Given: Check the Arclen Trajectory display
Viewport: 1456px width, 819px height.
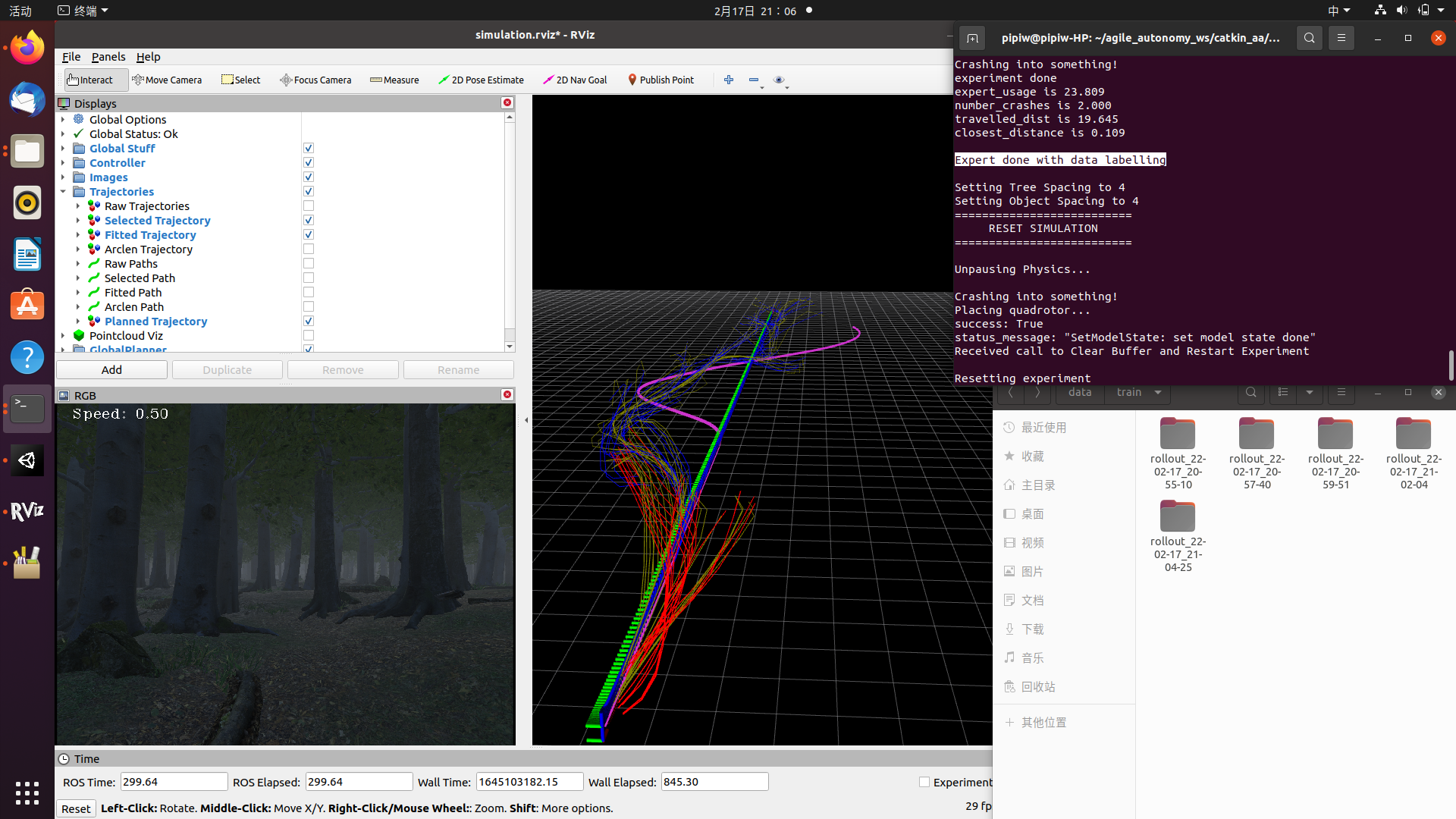Looking at the screenshot, I should coord(308,248).
